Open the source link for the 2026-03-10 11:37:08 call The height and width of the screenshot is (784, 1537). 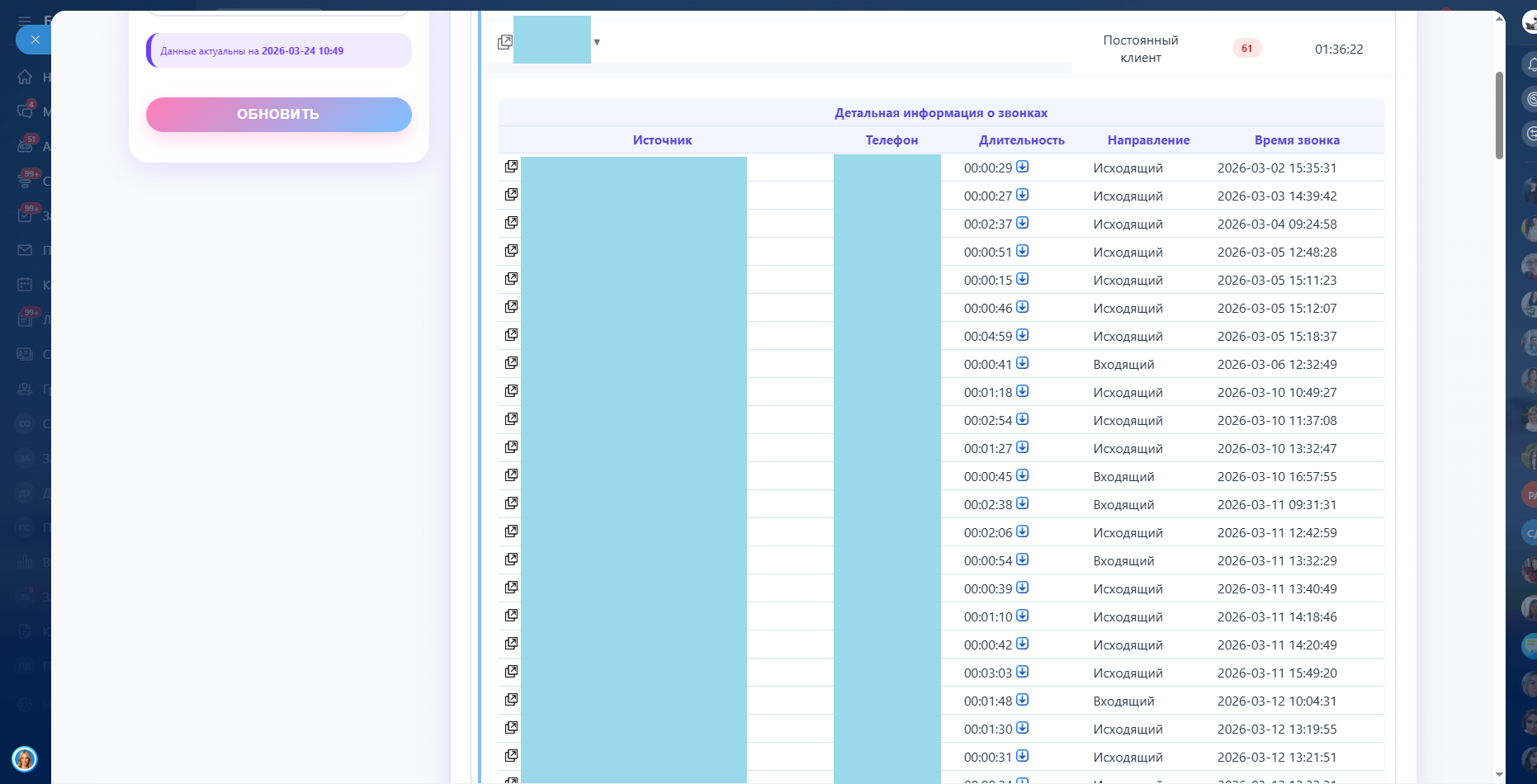click(511, 419)
